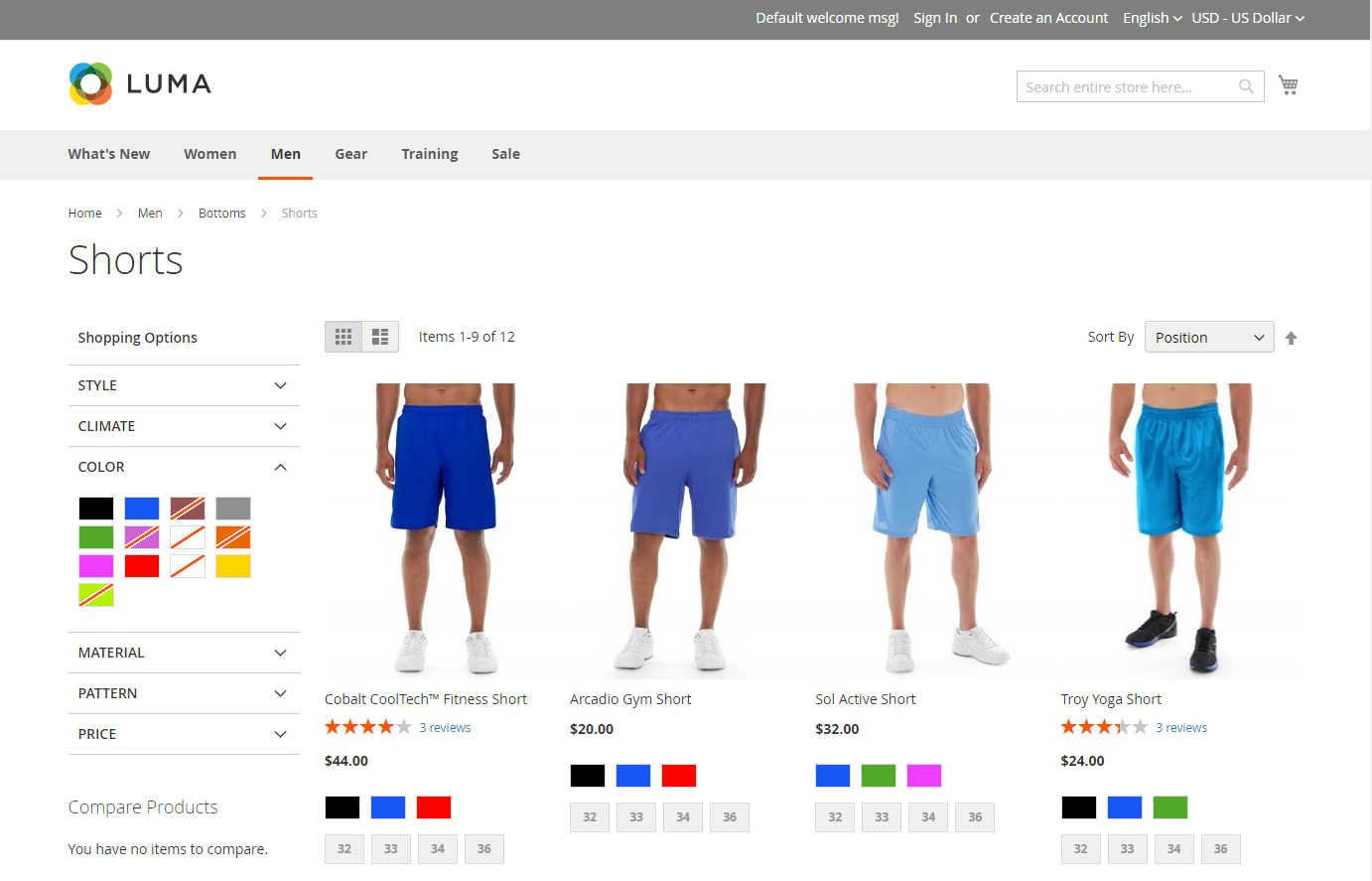Screen dimensions: 1372x881
Task: Select size 34 for Sol Active Short
Action: 928,817
